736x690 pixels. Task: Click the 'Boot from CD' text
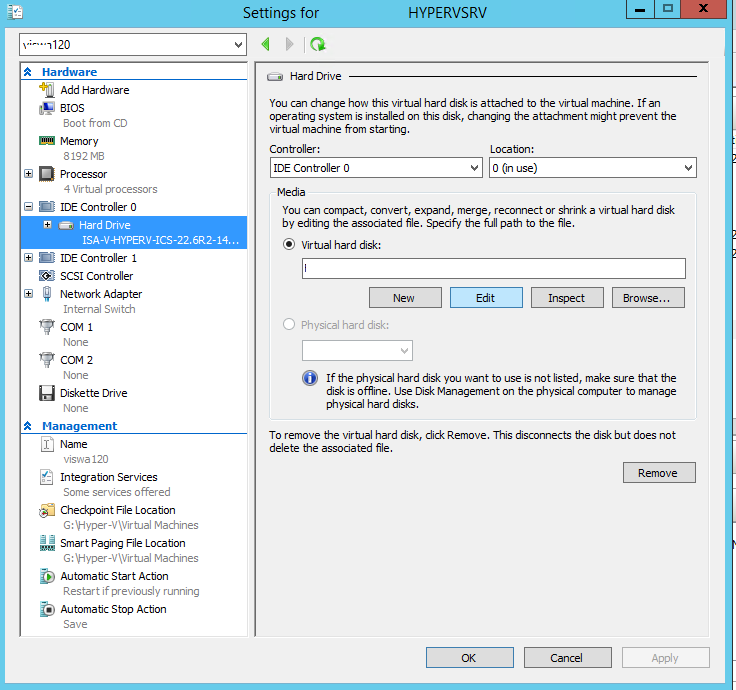tap(95, 123)
